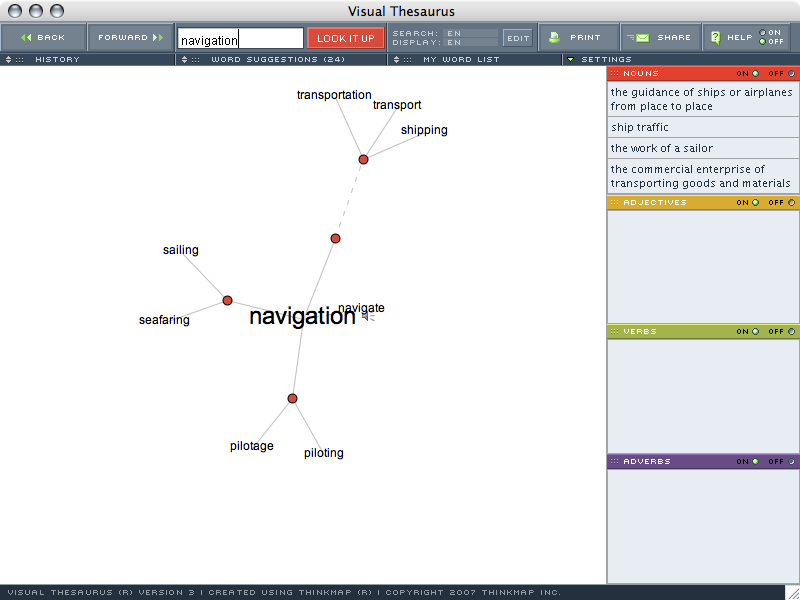
Task: Click the EDIT button next to search
Action: pyautogui.click(x=518, y=37)
